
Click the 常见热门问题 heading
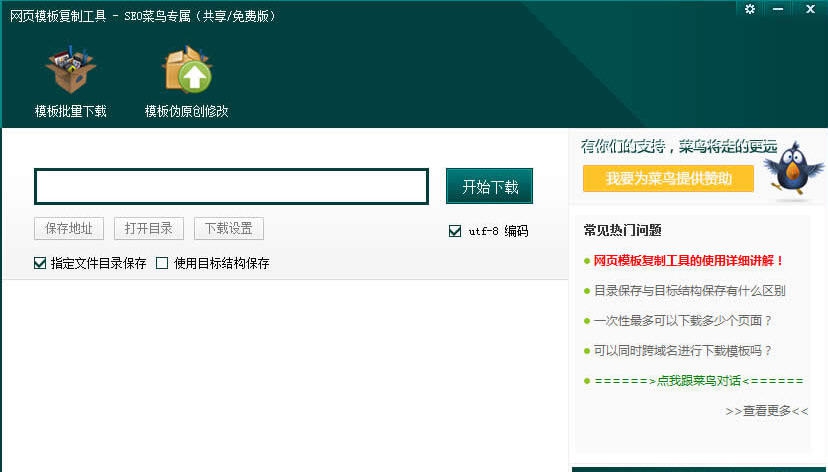point(623,230)
